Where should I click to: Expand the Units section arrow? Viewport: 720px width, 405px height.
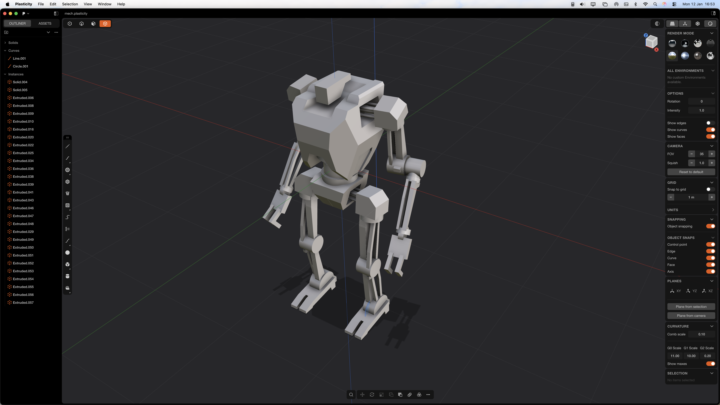point(712,210)
